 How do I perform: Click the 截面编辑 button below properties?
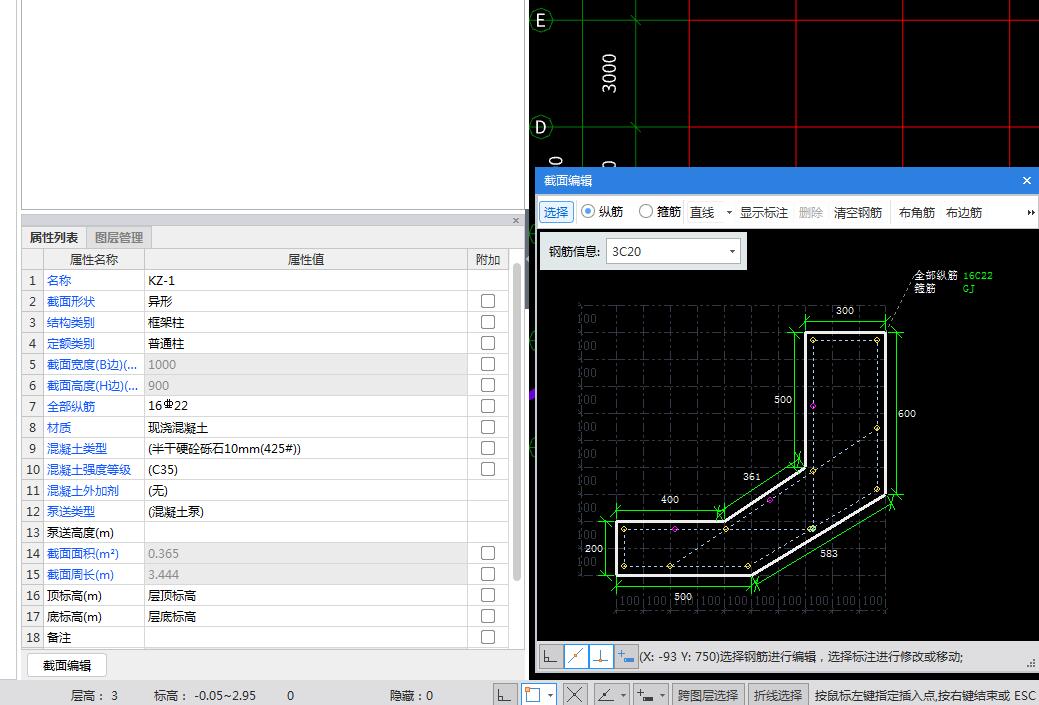coord(67,665)
